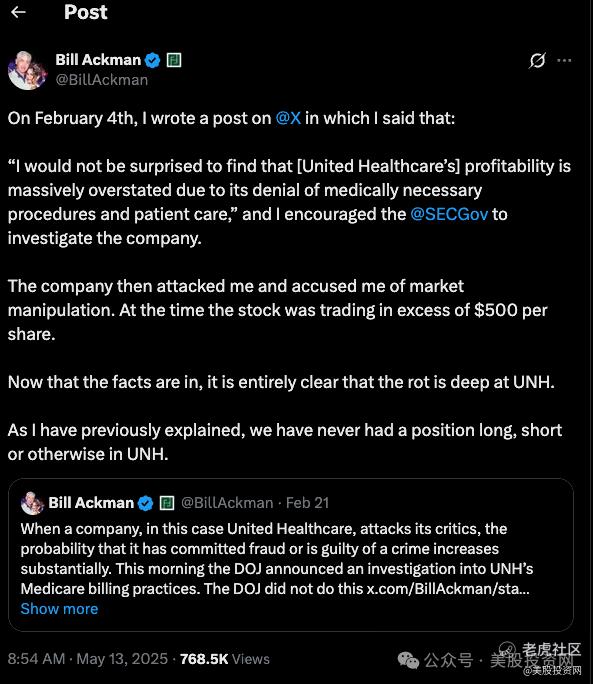View the 768.5K Views count
This screenshot has width=593, height=684.
[x=225, y=659]
